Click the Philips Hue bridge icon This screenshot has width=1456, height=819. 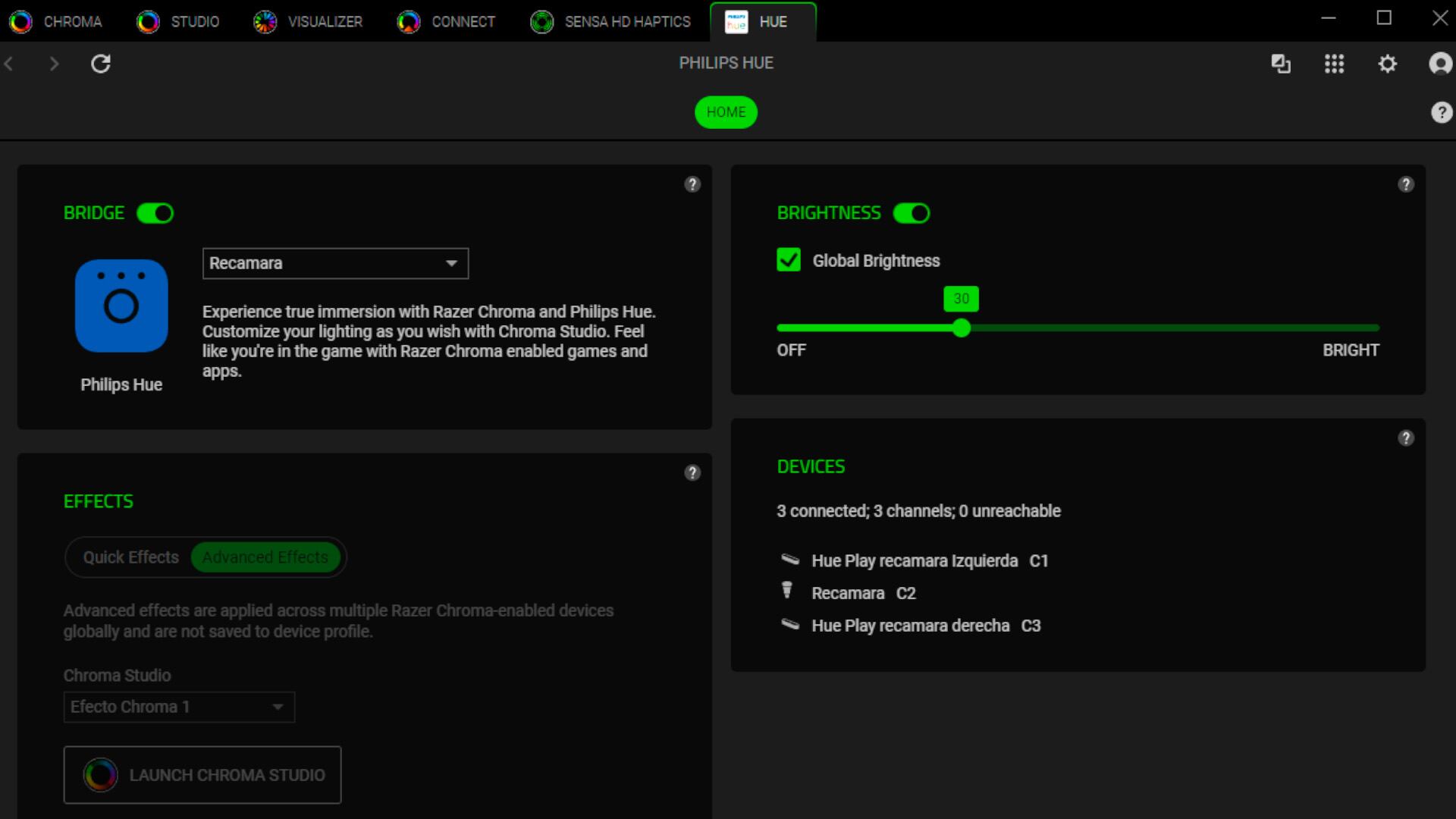click(x=121, y=306)
